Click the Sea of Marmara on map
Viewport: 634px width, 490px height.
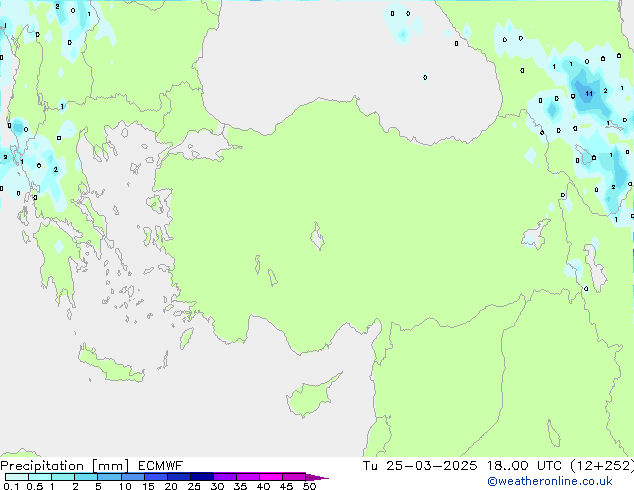coord(204,148)
